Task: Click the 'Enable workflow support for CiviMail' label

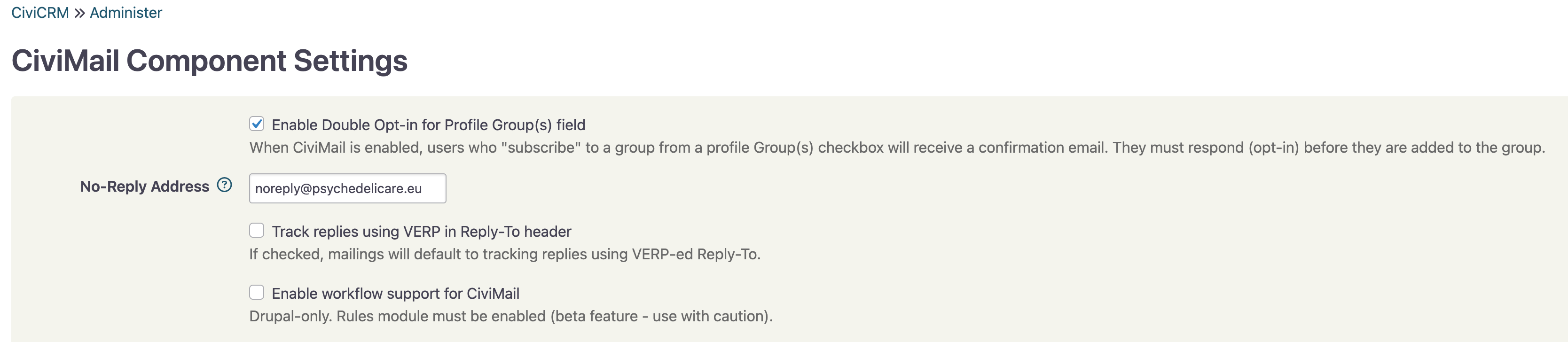Action: (396, 293)
